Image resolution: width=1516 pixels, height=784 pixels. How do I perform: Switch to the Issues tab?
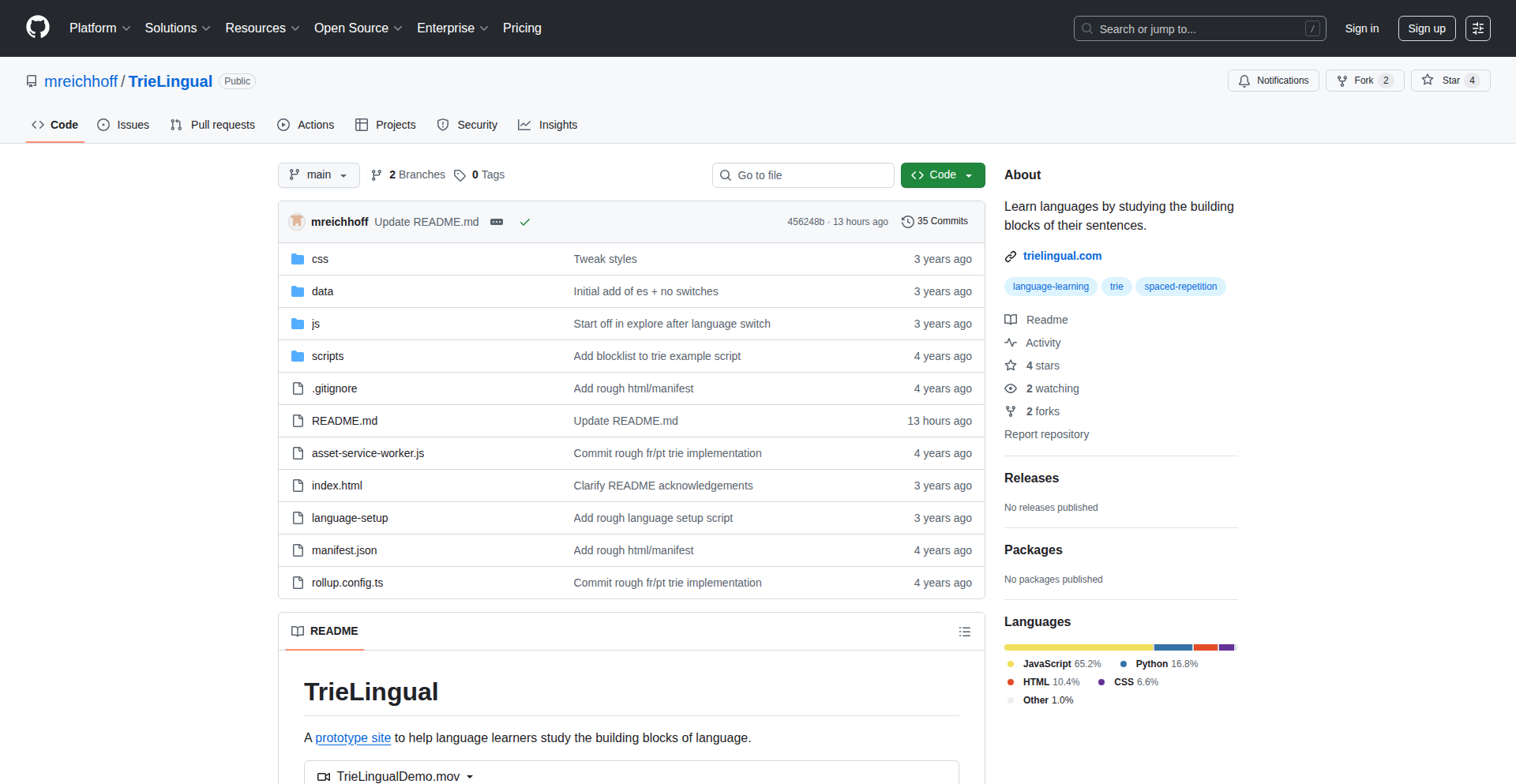(123, 125)
